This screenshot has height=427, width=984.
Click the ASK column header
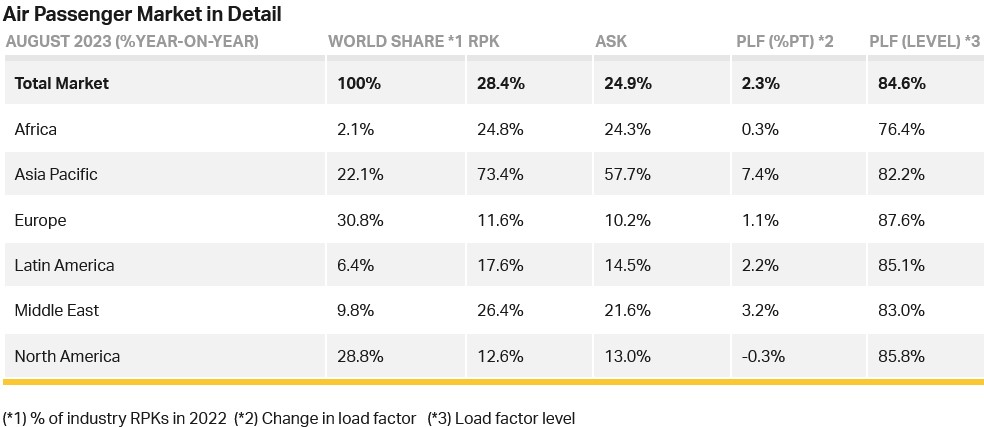coord(611,41)
